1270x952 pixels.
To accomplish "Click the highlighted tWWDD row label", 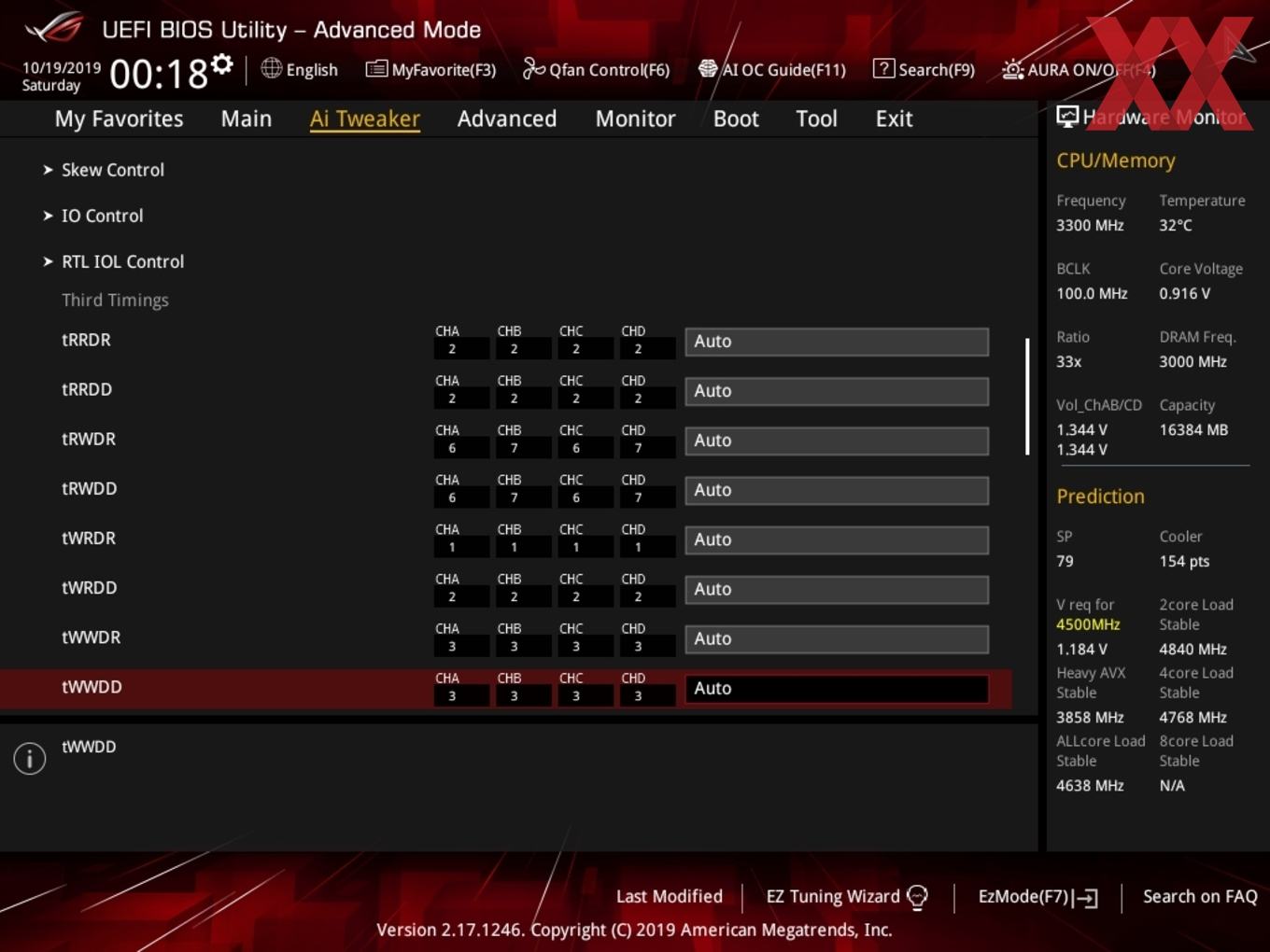I will [x=92, y=687].
